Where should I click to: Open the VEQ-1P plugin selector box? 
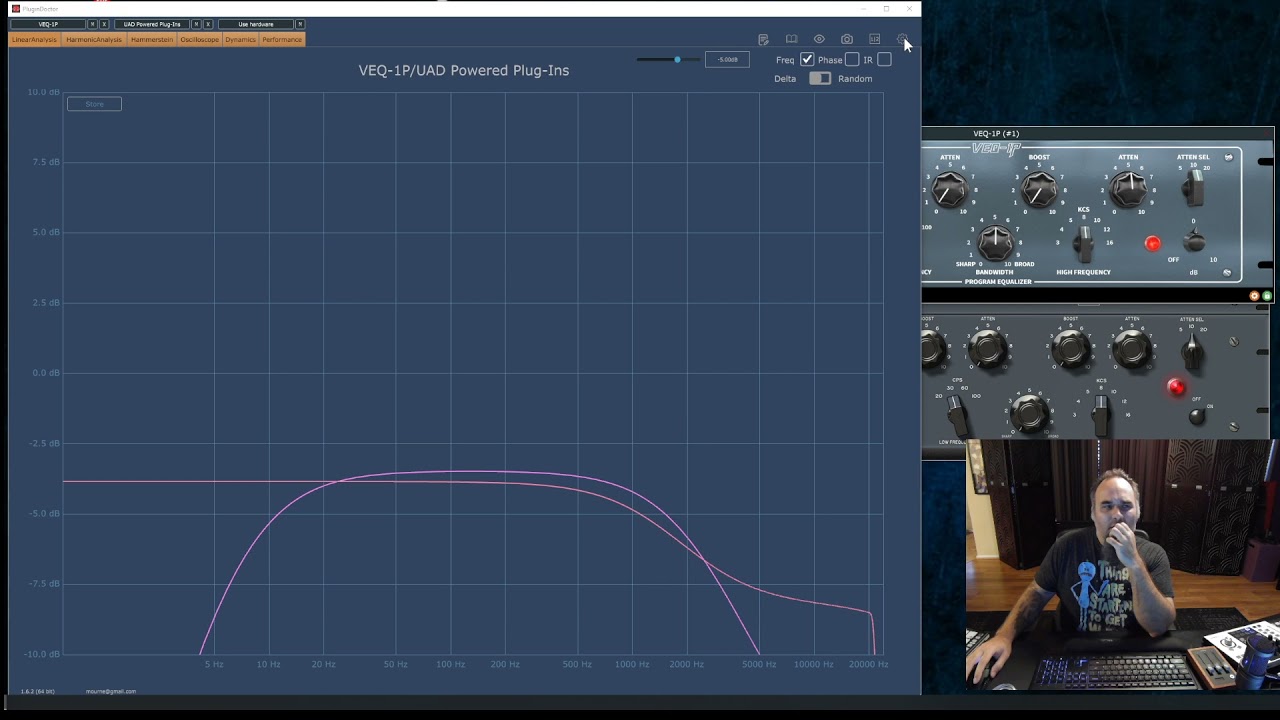(48, 24)
